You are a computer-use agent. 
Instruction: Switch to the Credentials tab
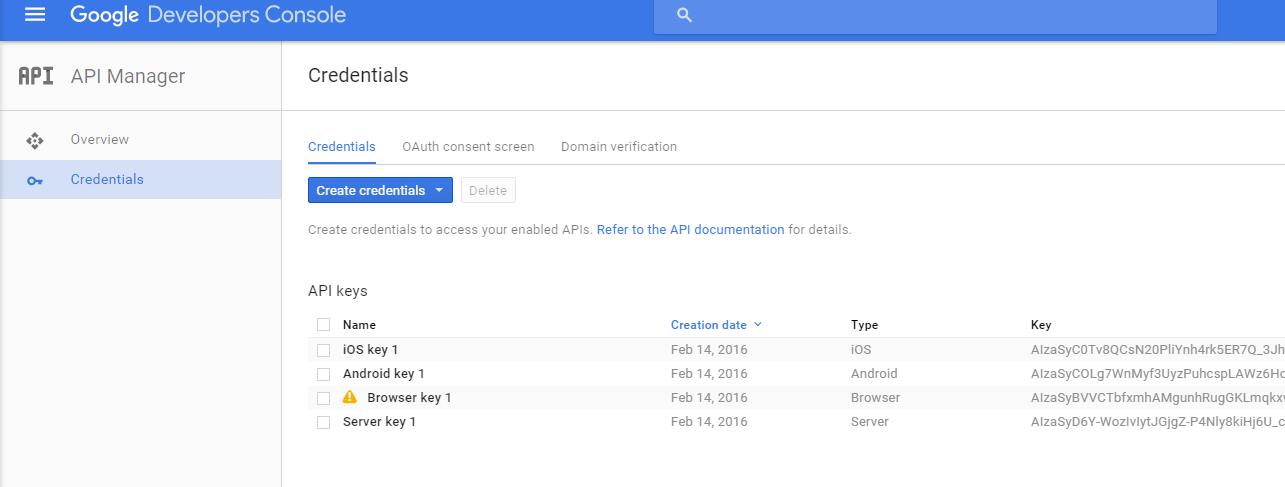(x=342, y=146)
